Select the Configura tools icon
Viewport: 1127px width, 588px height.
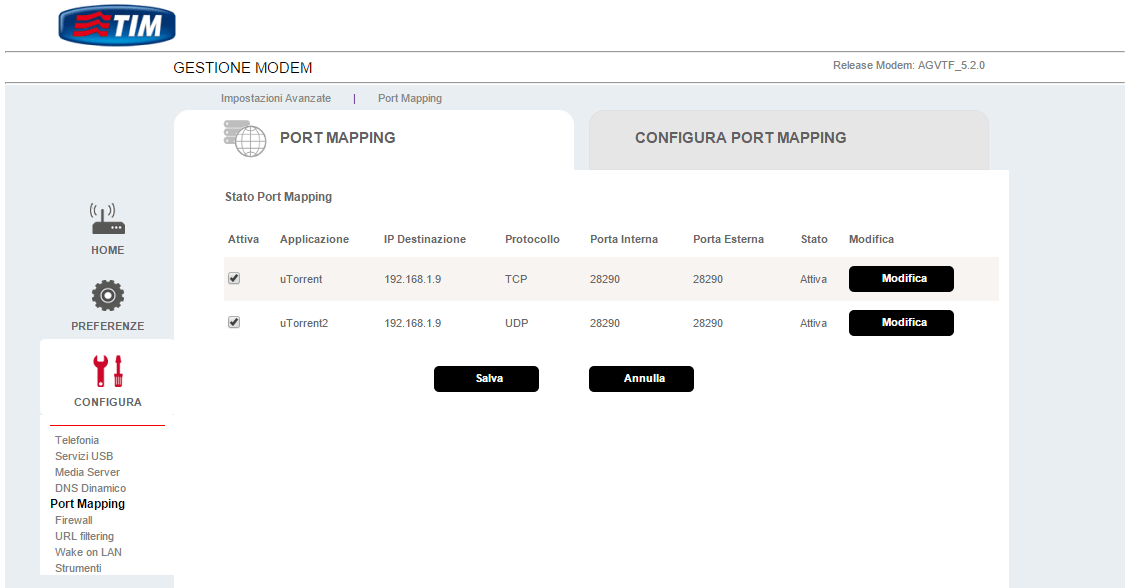pyautogui.click(x=108, y=371)
